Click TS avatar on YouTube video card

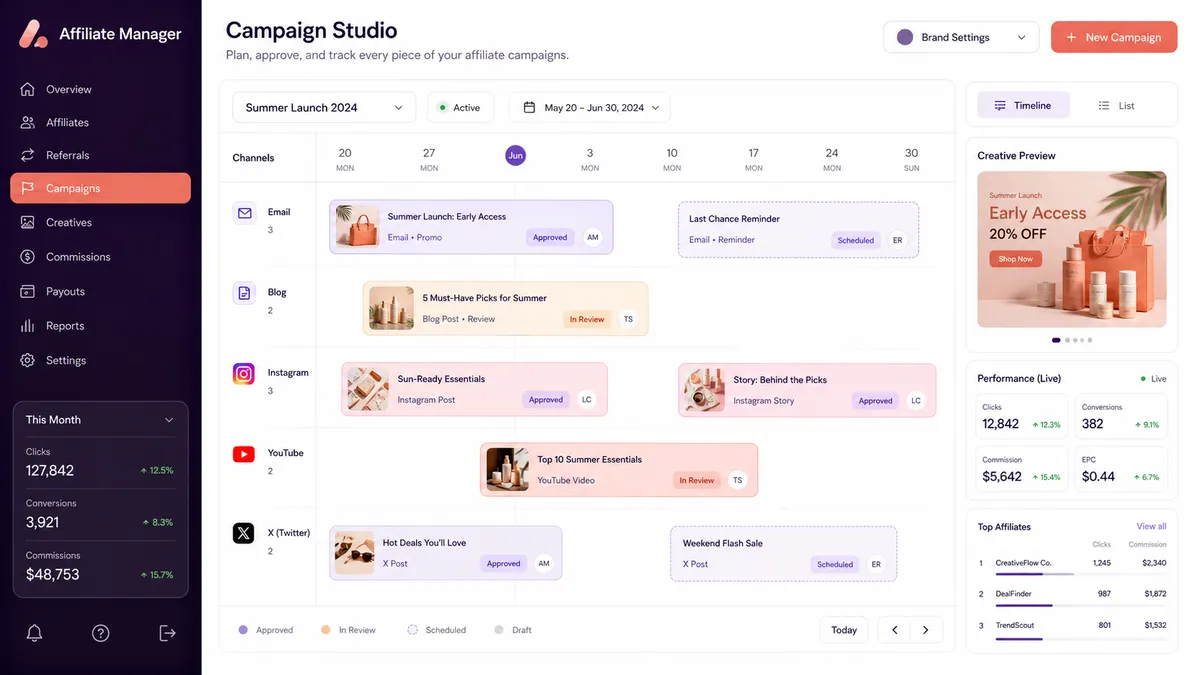(738, 480)
